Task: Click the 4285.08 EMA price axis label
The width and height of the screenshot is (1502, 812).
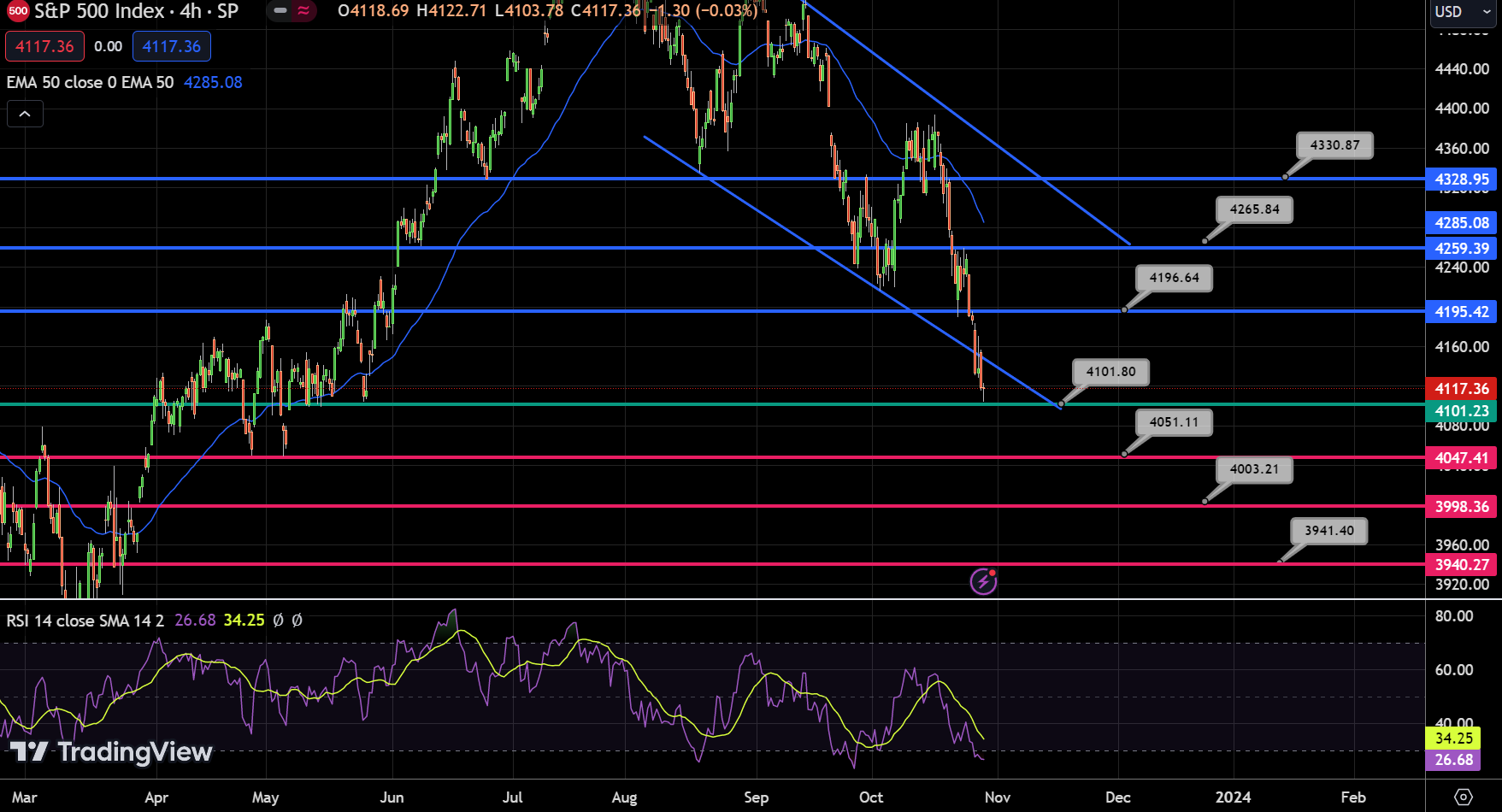Action: click(x=1461, y=223)
